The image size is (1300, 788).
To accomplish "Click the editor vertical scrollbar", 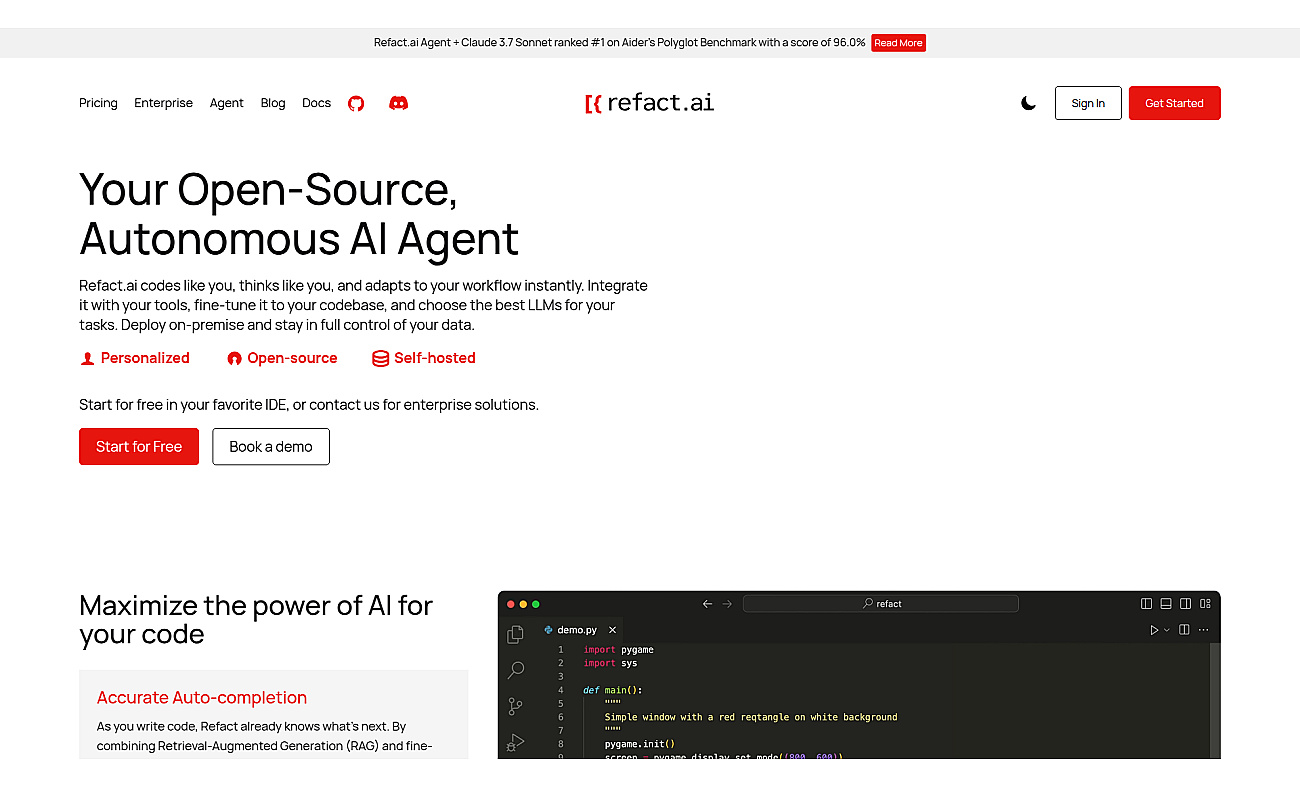I will point(1215,700).
